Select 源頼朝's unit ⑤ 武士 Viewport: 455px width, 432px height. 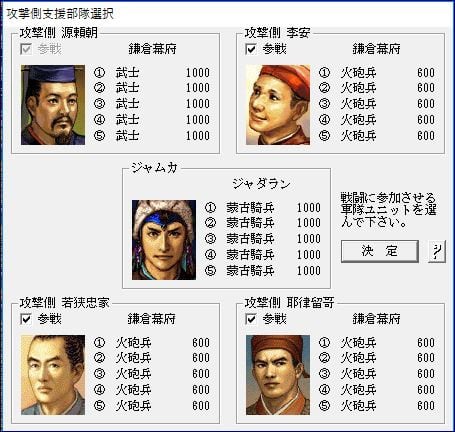[152, 136]
